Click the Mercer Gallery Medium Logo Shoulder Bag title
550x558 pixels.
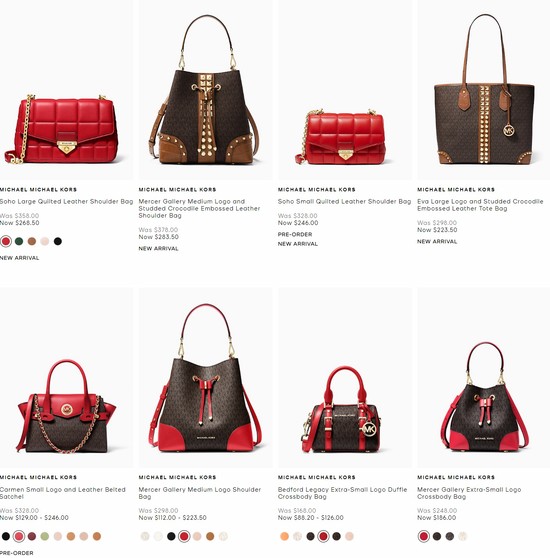(200, 493)
